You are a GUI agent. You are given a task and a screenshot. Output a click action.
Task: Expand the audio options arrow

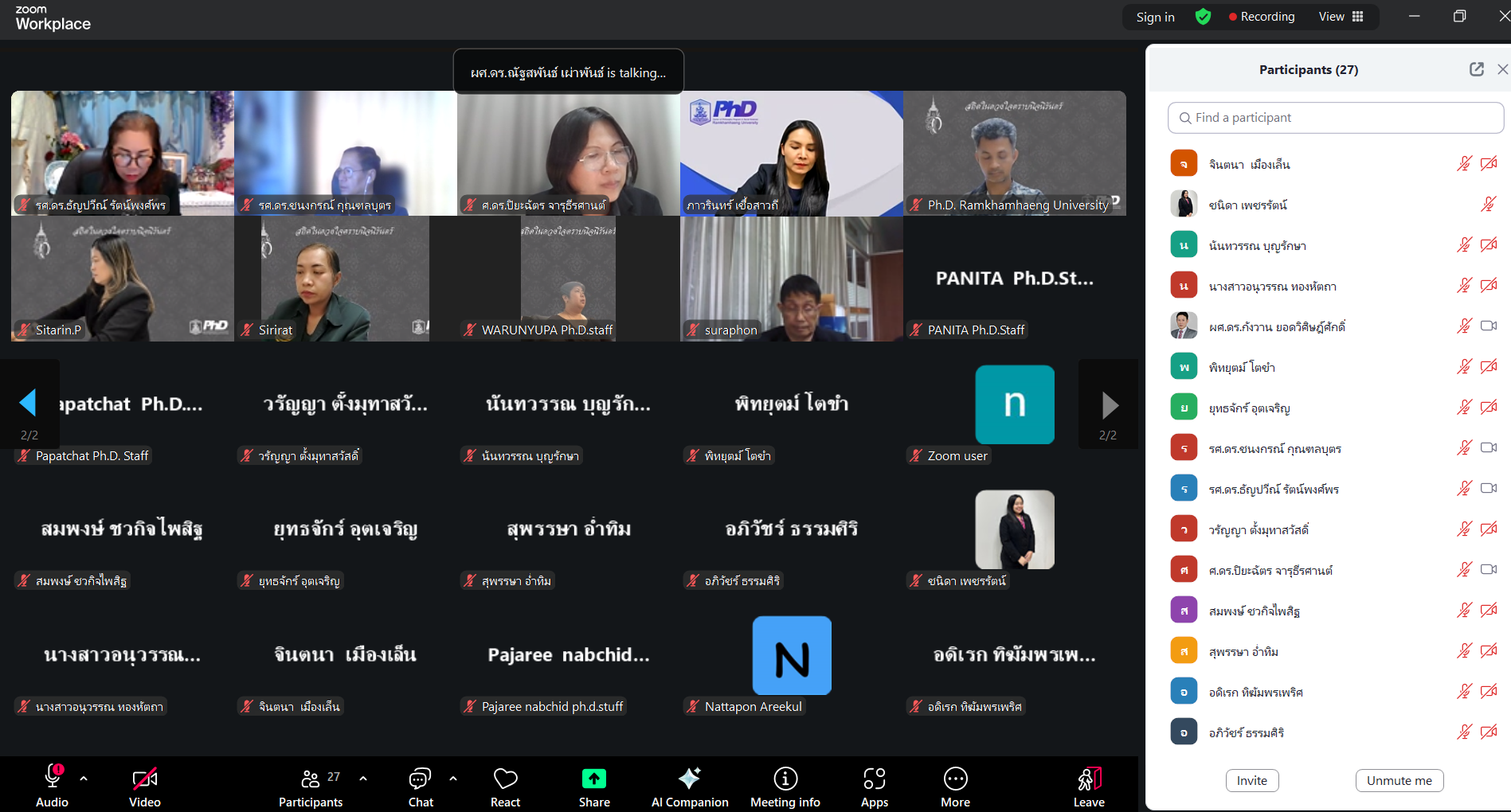tap(84, 779)
